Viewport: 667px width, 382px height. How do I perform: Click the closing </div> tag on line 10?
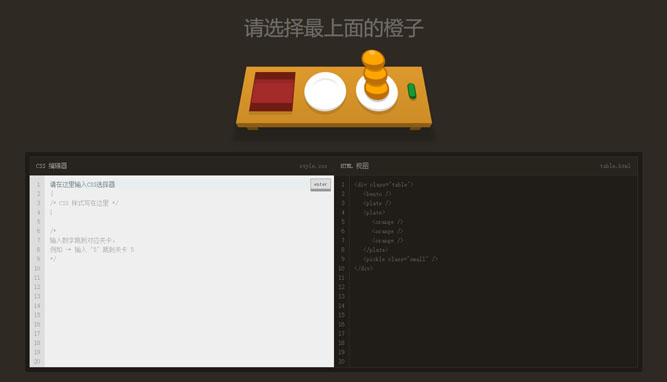[363, 268]
